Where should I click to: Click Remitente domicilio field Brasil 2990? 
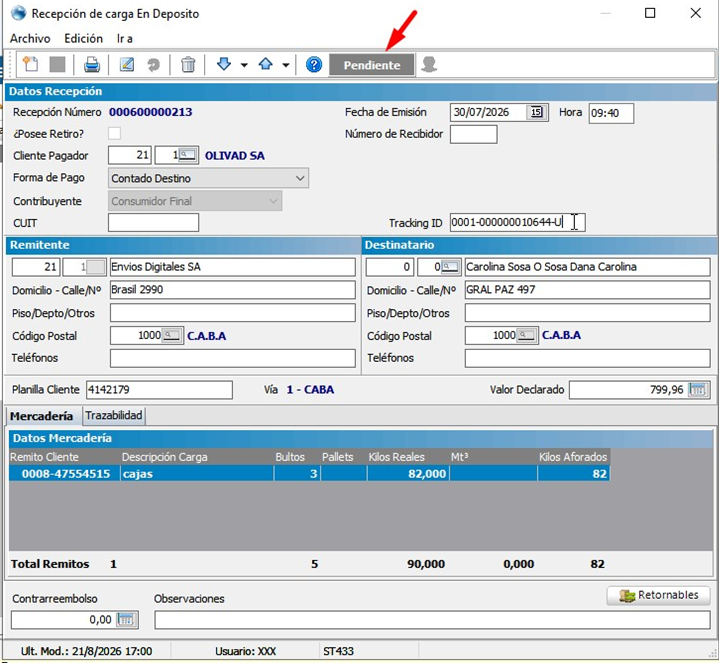tap(232, 290)
